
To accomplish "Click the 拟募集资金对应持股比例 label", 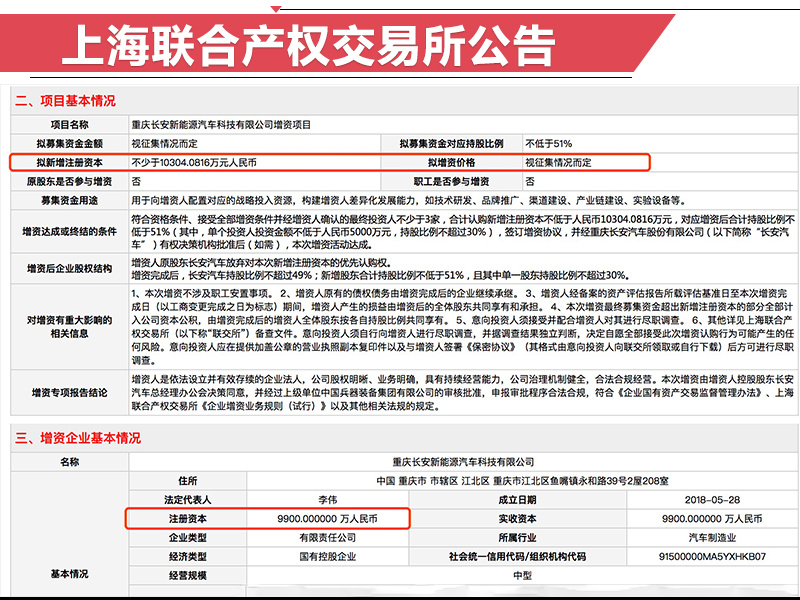I will pyautogui.click(x=452, y=143).
